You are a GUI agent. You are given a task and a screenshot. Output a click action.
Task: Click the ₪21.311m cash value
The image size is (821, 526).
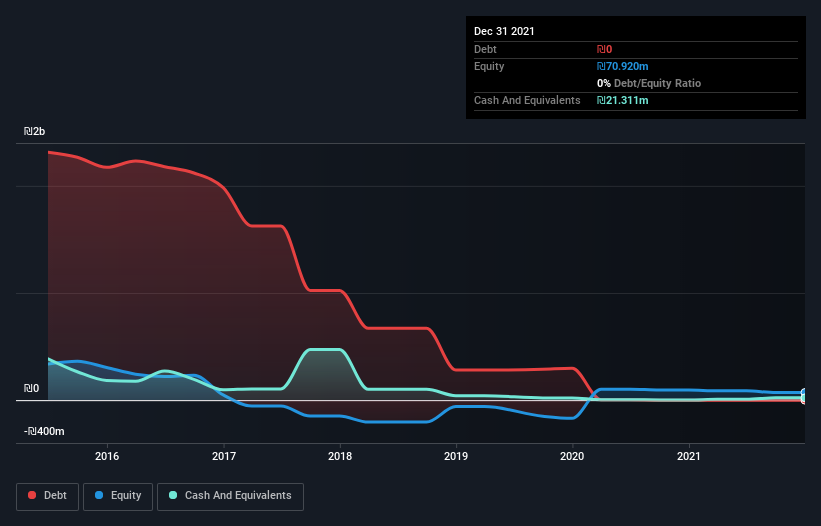[623, 100]
